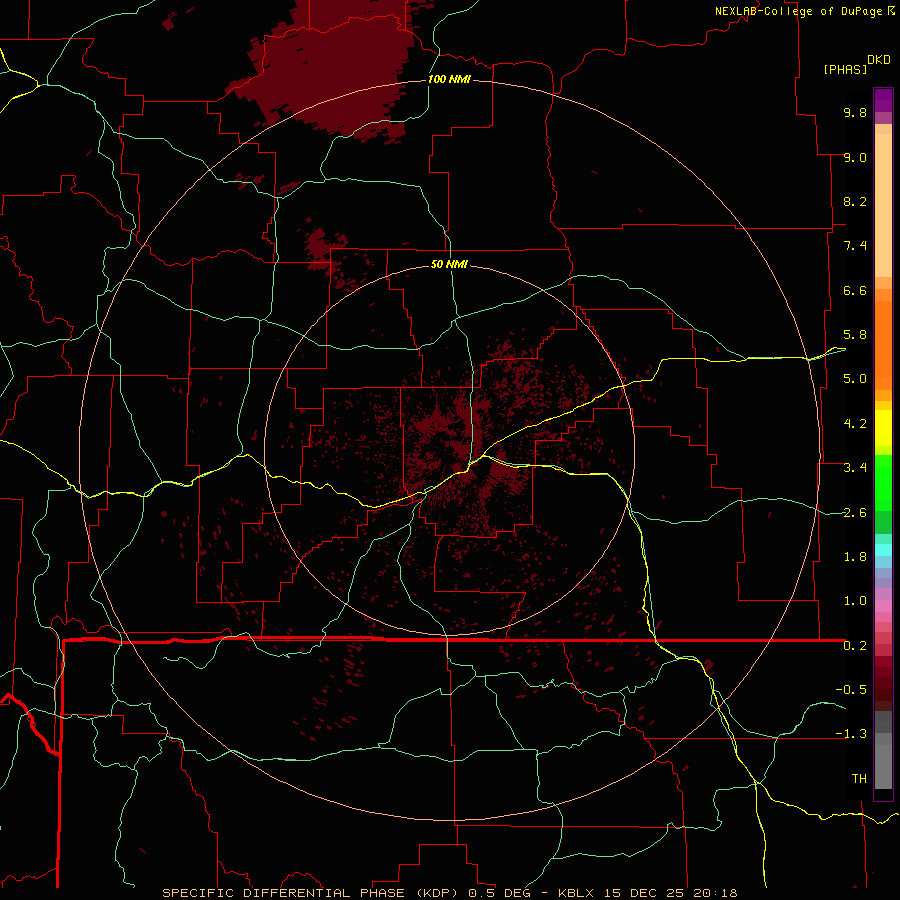Click the 4.2 value on the color scale
The image size is (900, 900).
[855, 424]
